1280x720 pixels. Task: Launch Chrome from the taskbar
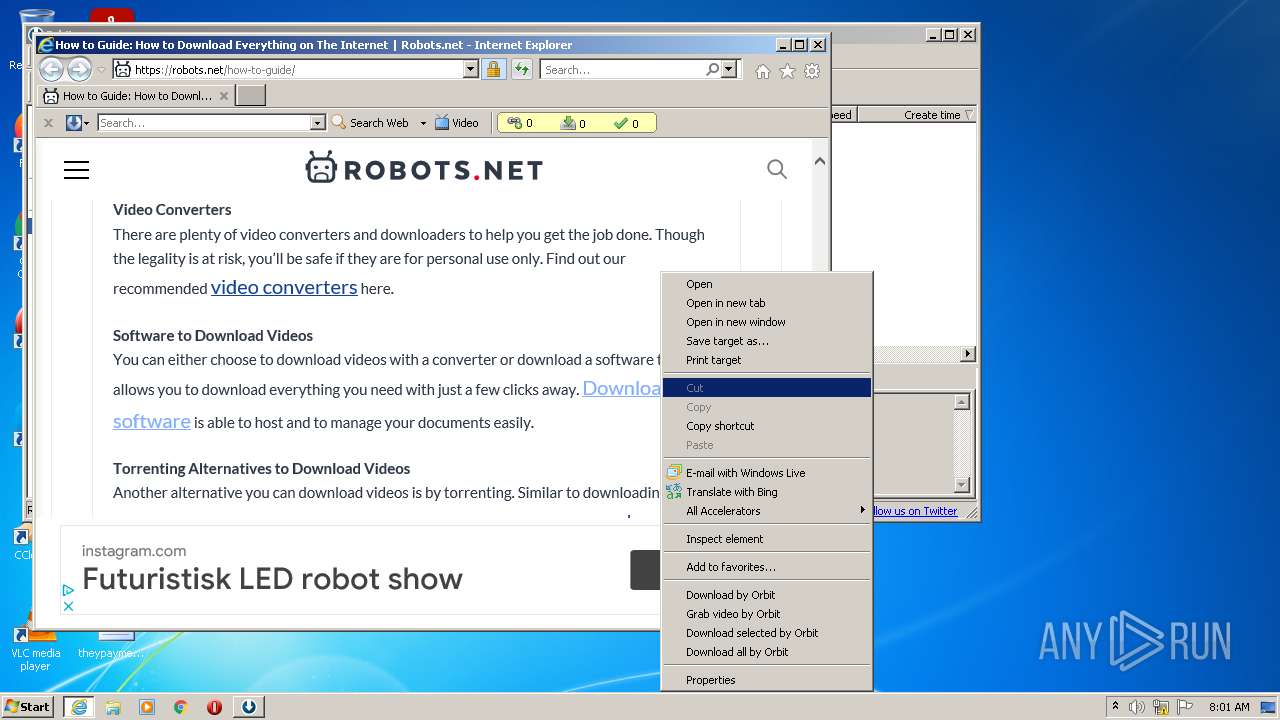click(x=181, y=707)
